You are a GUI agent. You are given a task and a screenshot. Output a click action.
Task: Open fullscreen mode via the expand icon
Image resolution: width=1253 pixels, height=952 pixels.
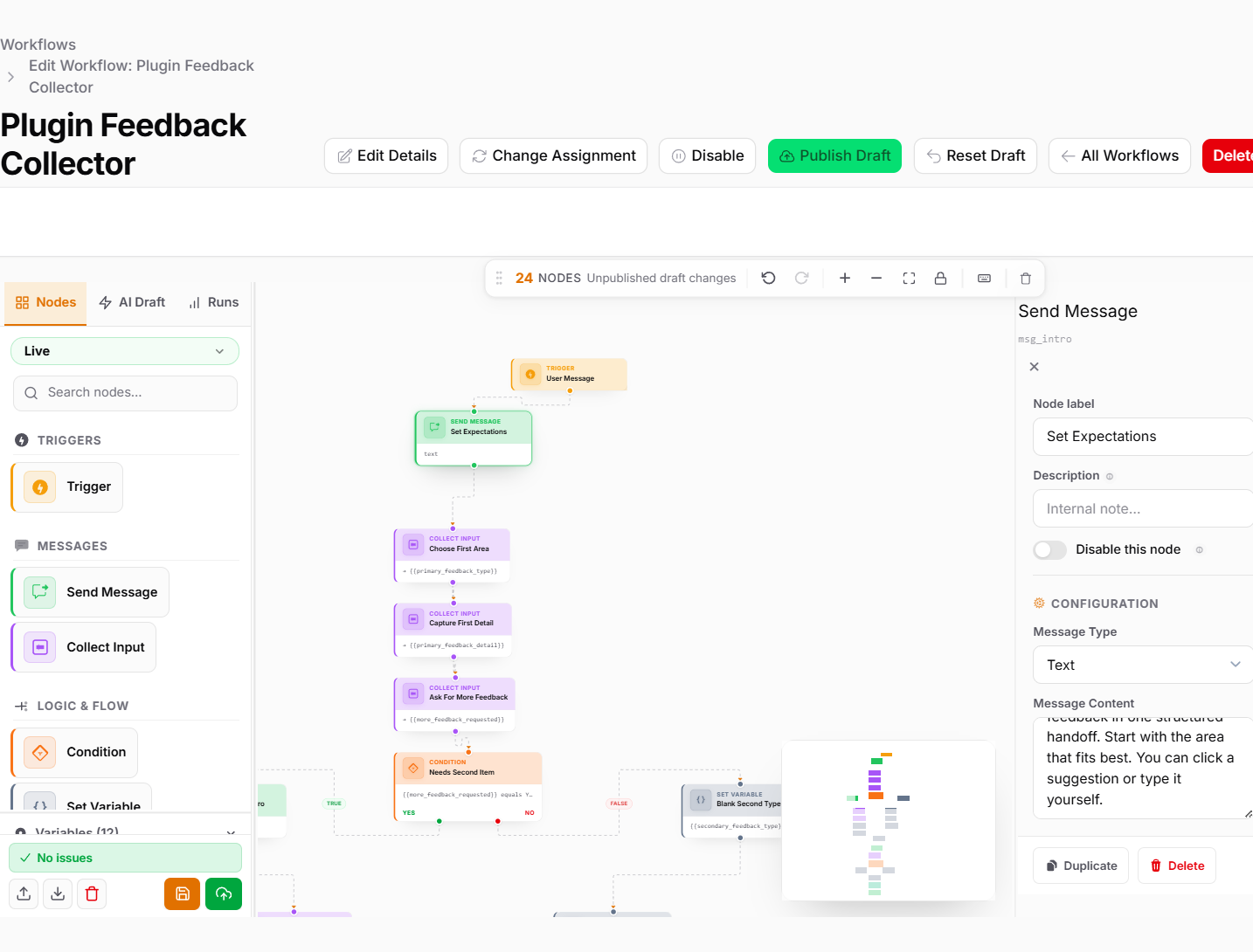pyautogui.click(x=909, y=278)
